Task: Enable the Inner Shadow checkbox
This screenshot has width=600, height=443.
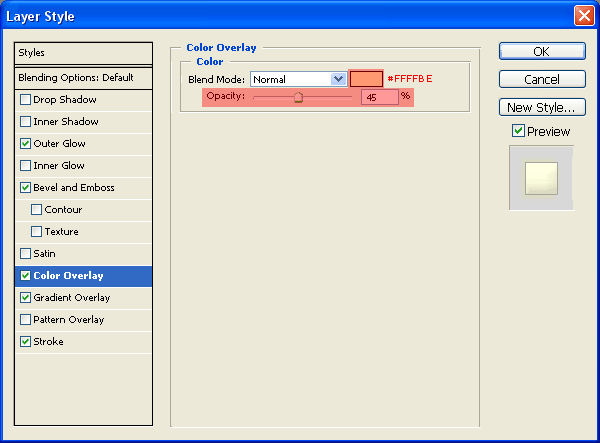Action: click(25, 122)
